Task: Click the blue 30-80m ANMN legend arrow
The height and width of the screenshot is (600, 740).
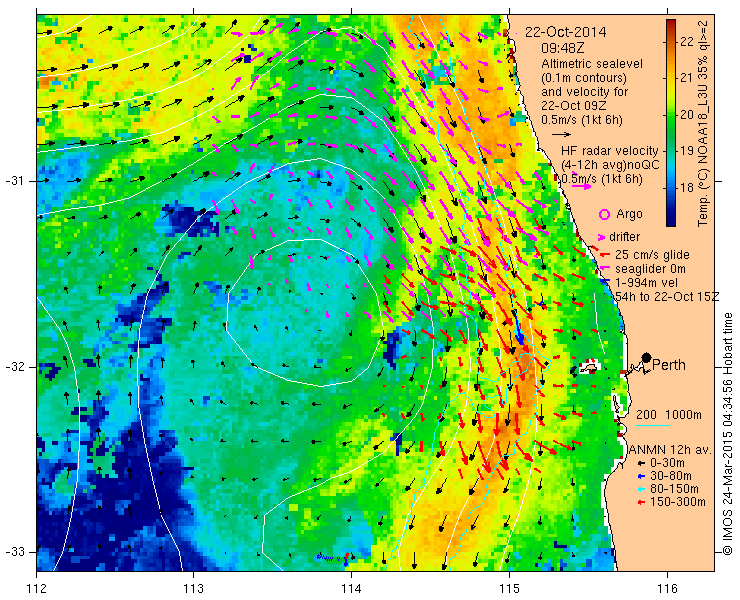Action: point(641,476)
